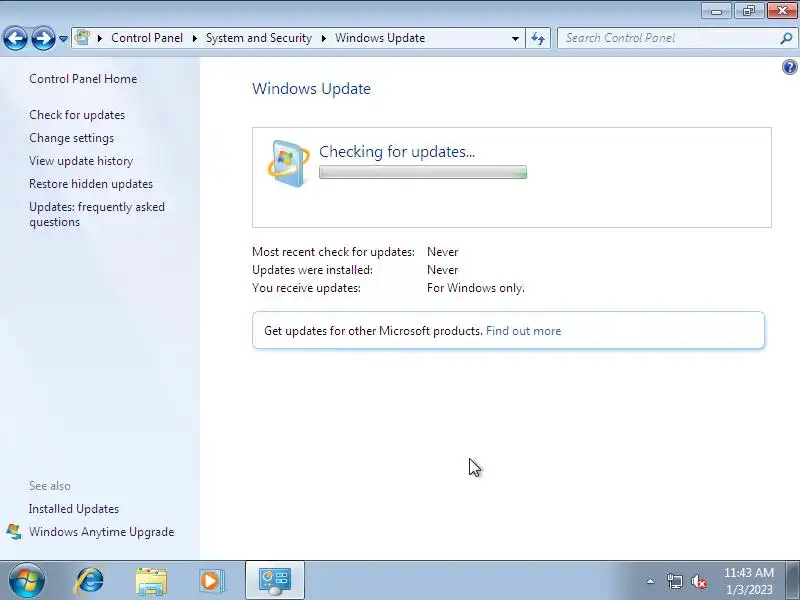This screenshot has height=600, width=800.
Task: Open the recent pages dropdown arrow
Action: [x=63, y=39]
